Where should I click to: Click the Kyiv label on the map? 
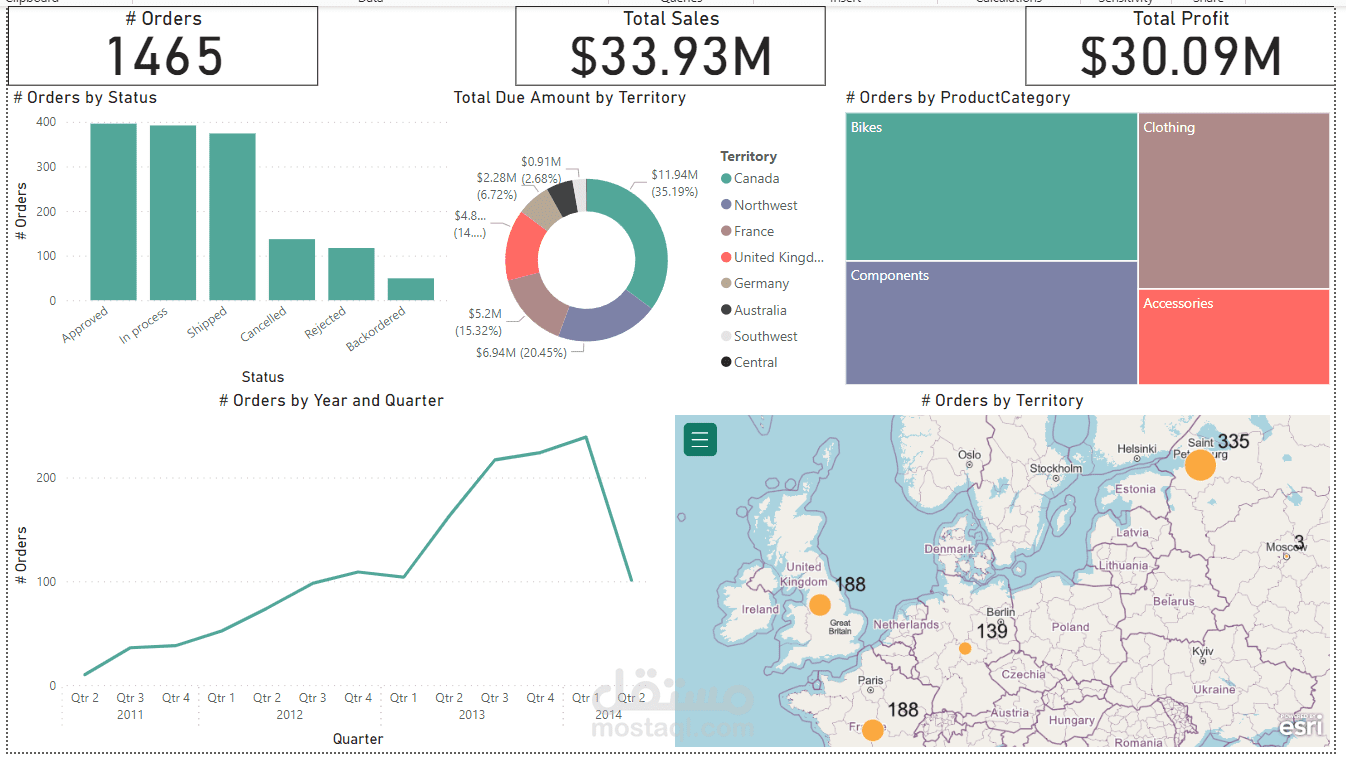pos(1203,651)
